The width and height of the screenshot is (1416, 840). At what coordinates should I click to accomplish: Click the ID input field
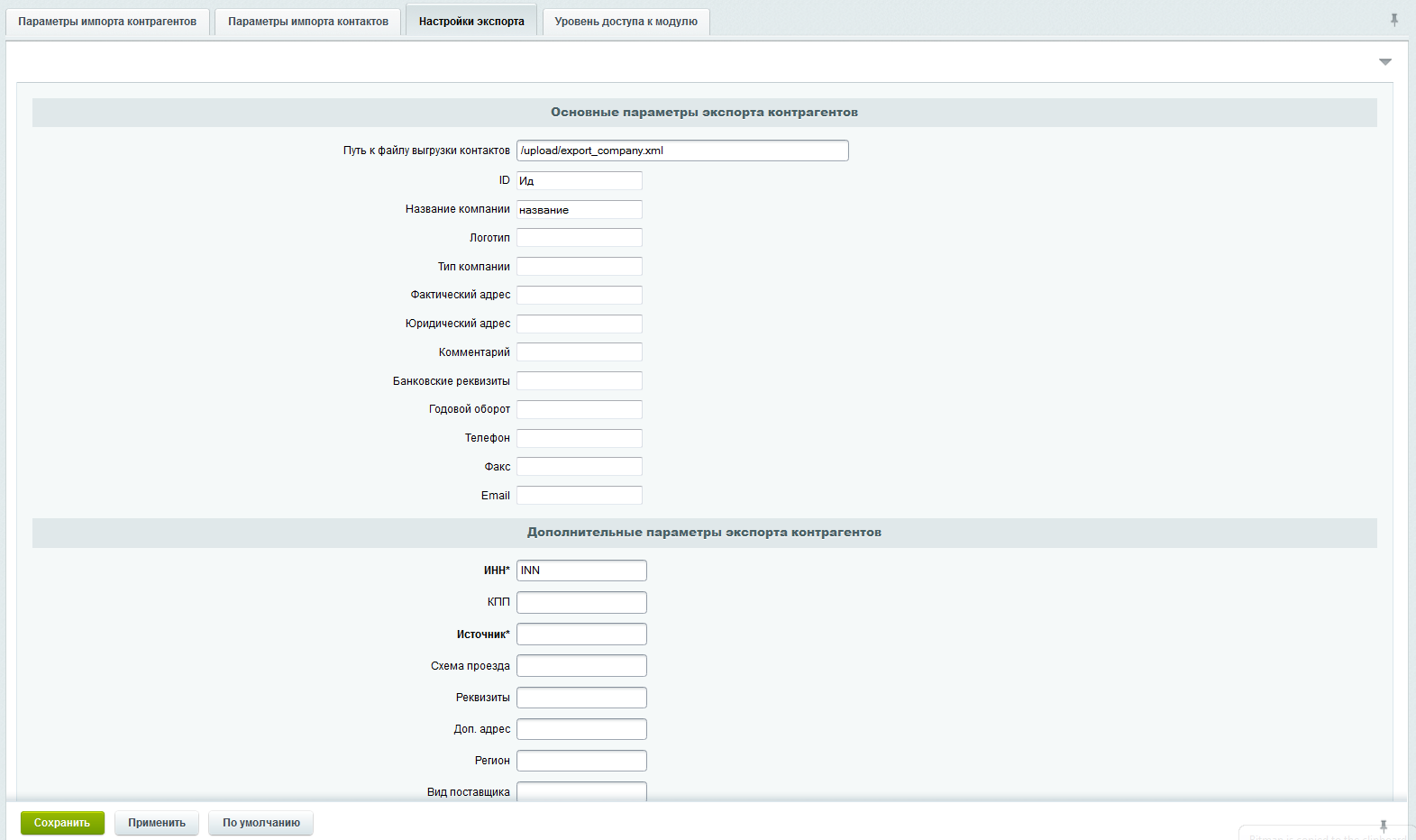point(580,181)
